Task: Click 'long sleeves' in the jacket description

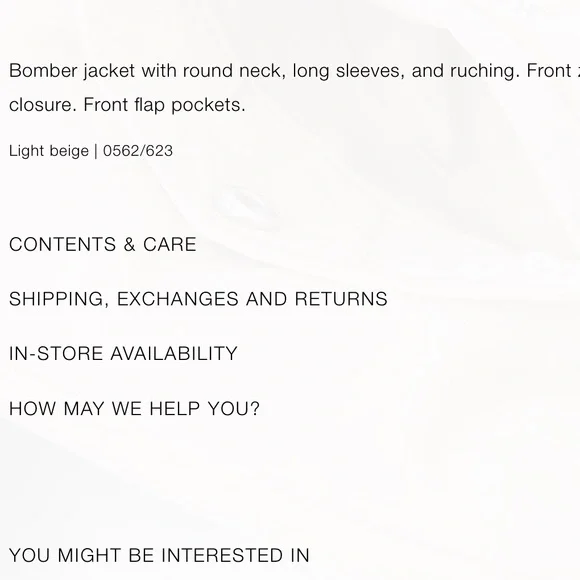Action: (x=346, y=71)
